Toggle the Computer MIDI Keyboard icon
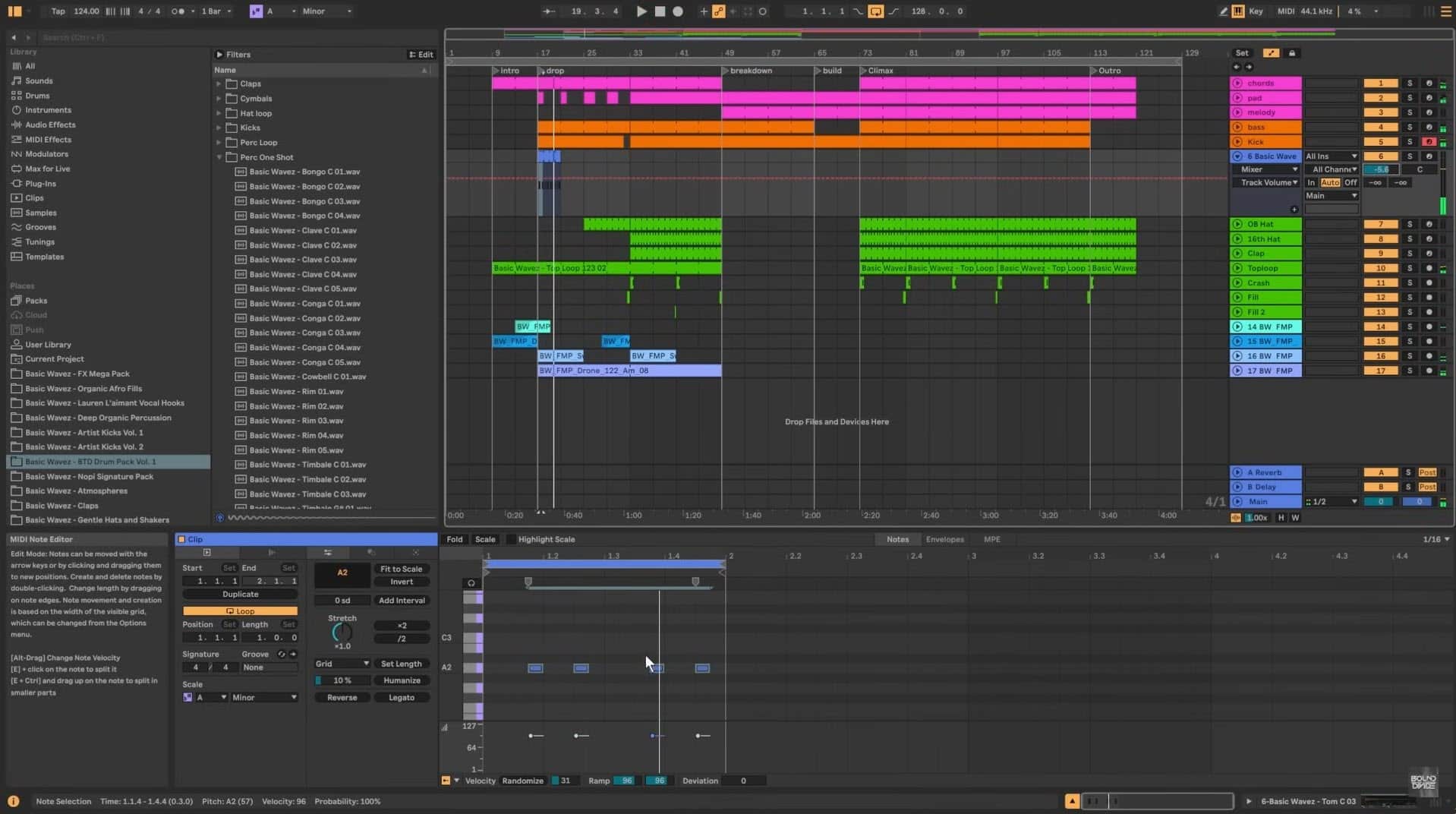 tap(1237, 11)
